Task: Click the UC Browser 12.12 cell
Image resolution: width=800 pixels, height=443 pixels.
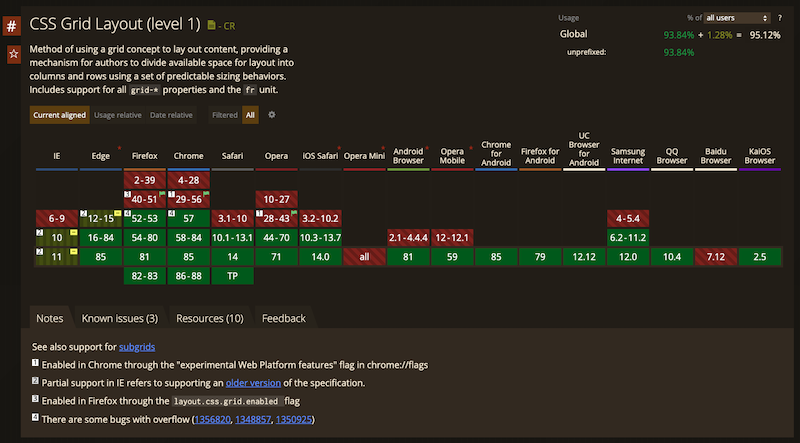Action: (584, 257)
